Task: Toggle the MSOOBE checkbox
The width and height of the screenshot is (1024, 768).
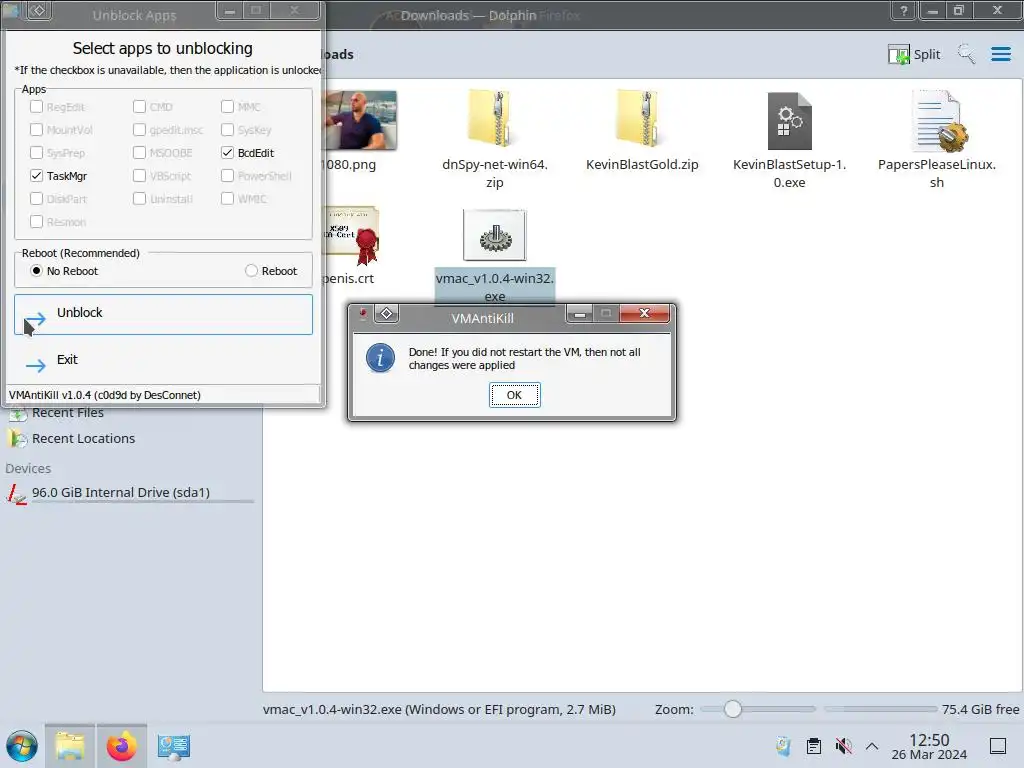Action: point(139,153)
